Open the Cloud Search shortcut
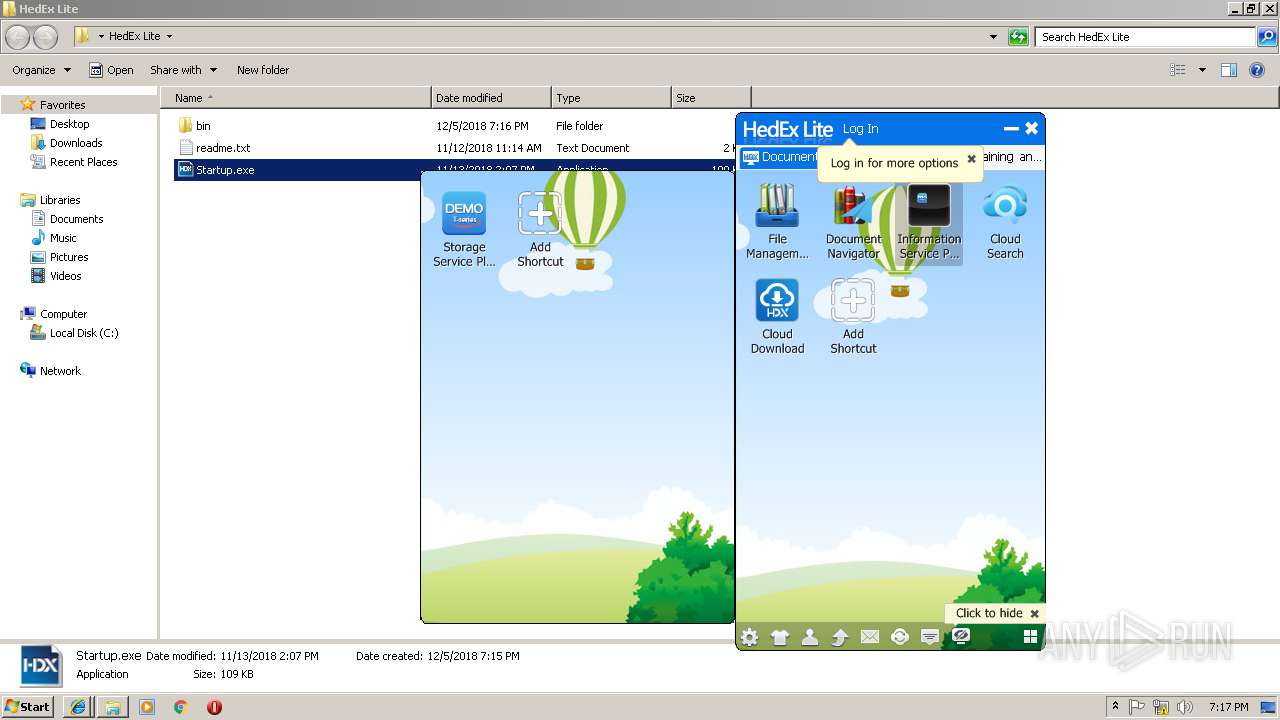This screenshot has width=1280, height=720. pyautogui.click(x=1005, y=221)
